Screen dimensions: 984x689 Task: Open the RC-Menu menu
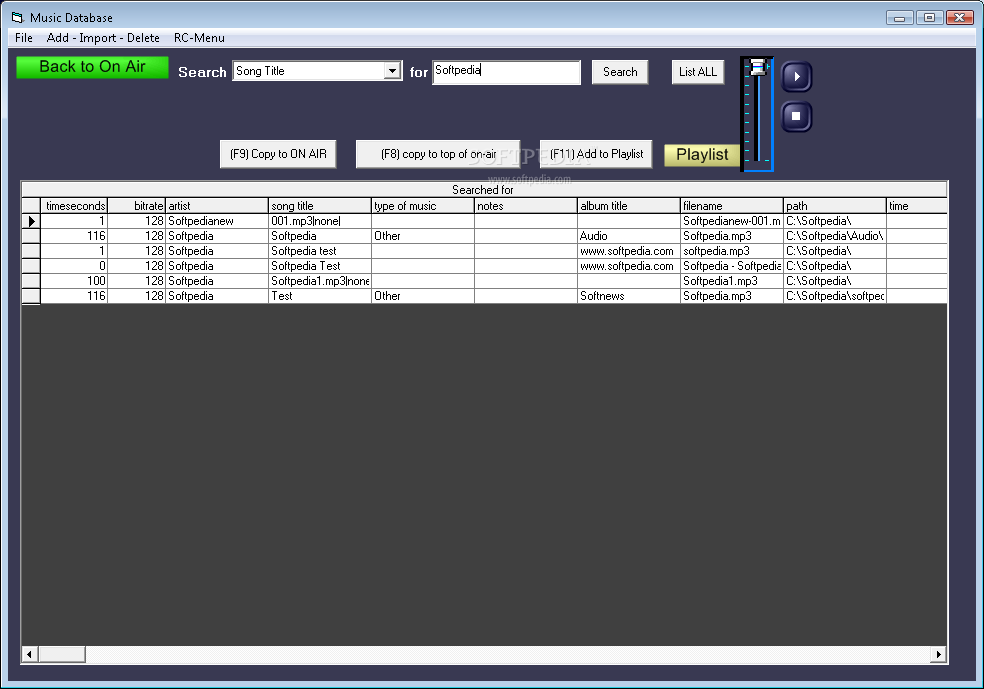coord(199,38)
